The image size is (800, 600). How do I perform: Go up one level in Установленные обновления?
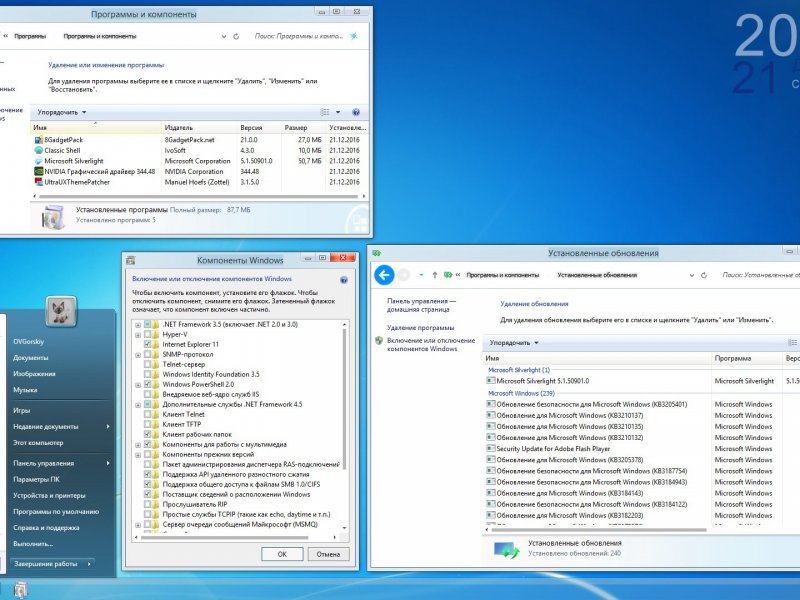tap(435, 275)
